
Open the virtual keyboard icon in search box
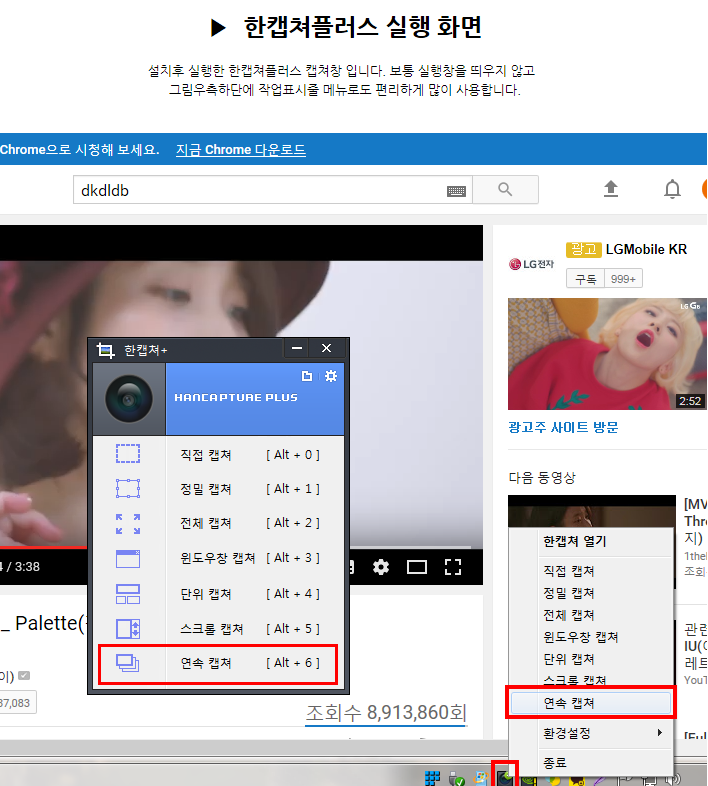[456, 191]
